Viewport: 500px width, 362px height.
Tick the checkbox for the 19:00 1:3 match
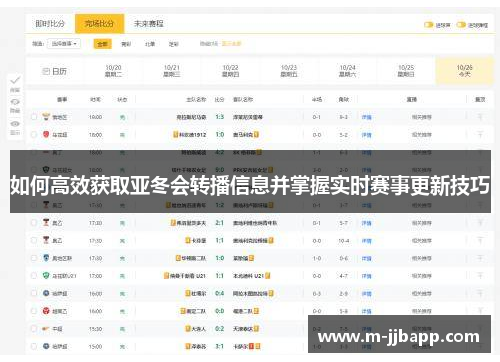[x=34, y=117]
